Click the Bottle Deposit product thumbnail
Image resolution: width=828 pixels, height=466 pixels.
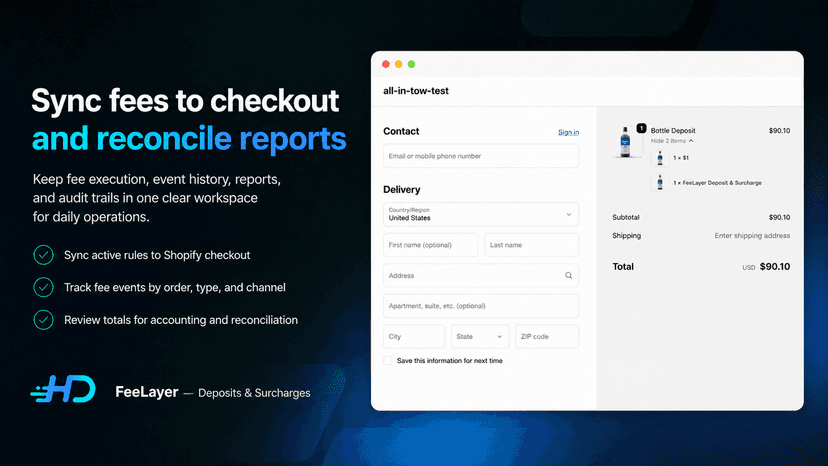(x=625, y=142)
